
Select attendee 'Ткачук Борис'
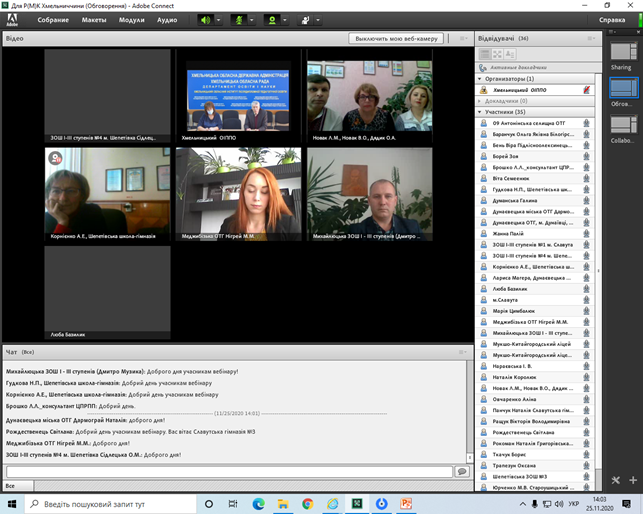coord(535,455)
